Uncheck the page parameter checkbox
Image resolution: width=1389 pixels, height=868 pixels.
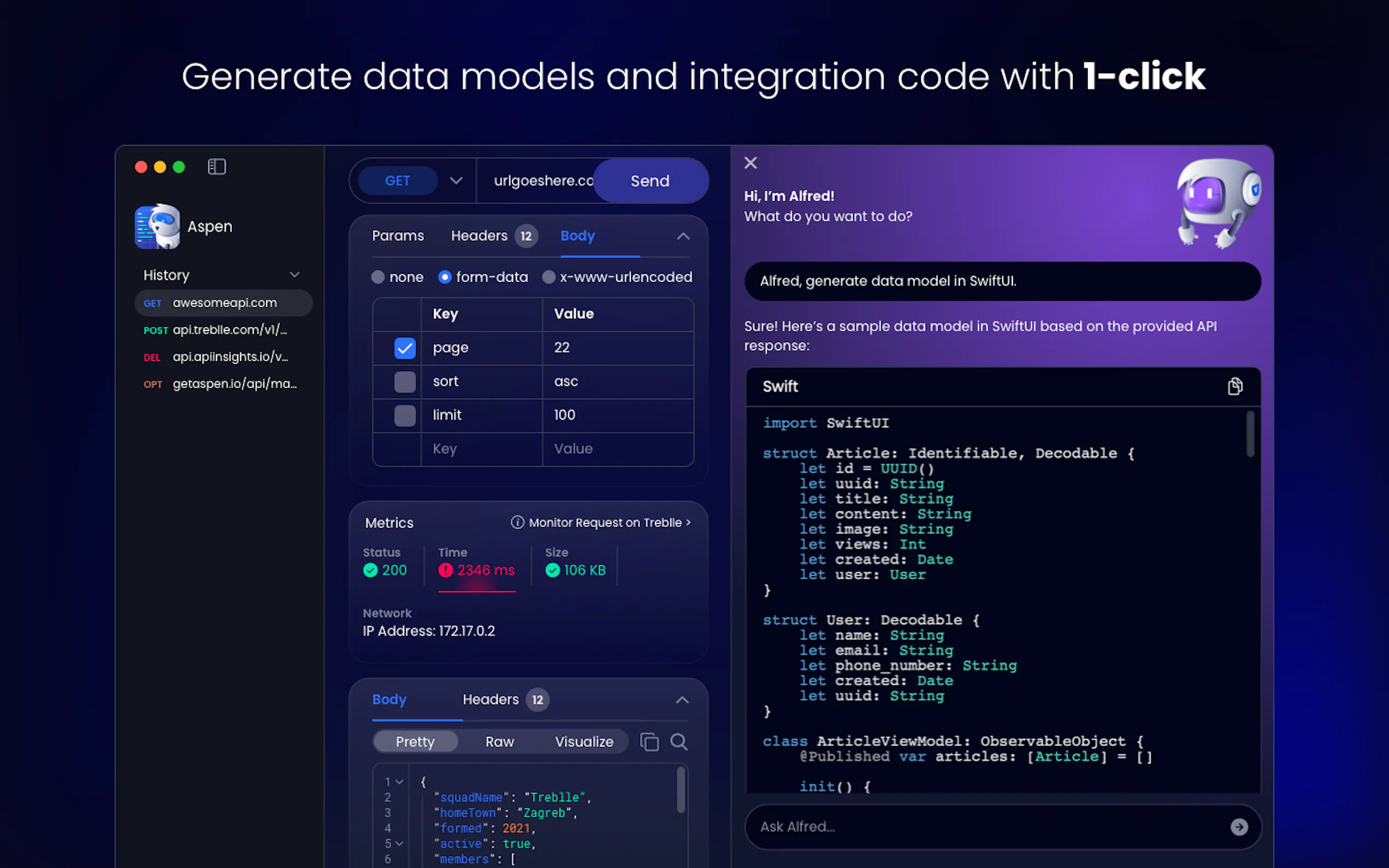(x=405, y=348)
